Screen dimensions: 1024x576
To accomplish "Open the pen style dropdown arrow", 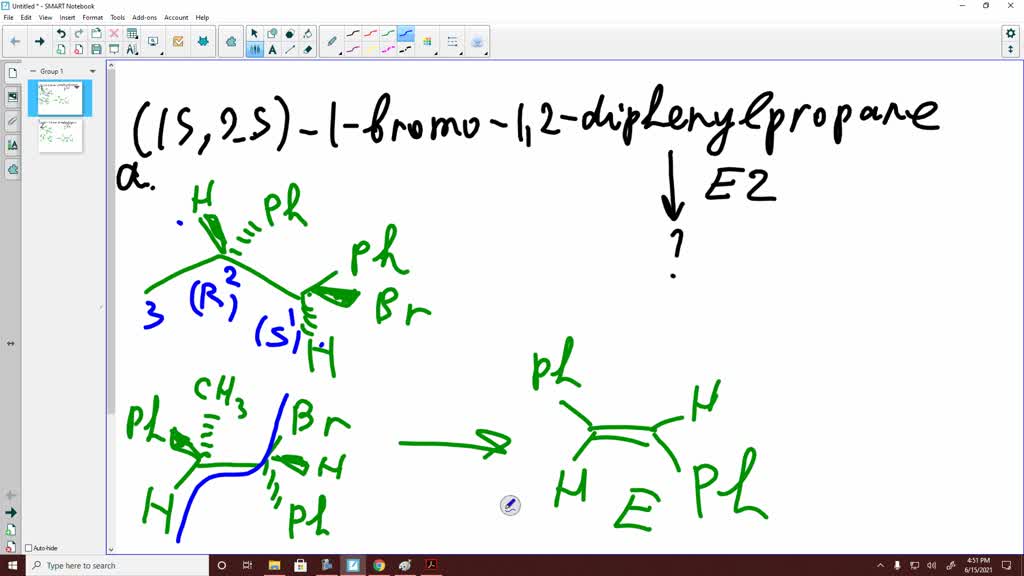I will click(341, 51).
